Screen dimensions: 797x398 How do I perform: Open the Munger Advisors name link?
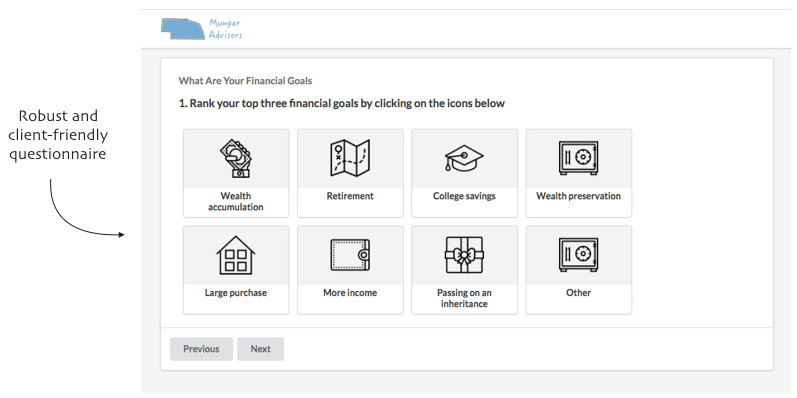[x=226, y=29]
